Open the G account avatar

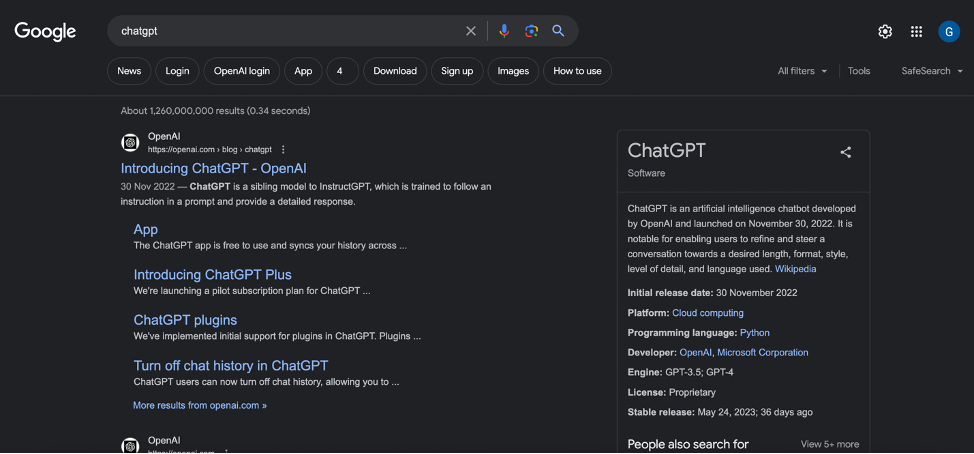tap(949, 32)
